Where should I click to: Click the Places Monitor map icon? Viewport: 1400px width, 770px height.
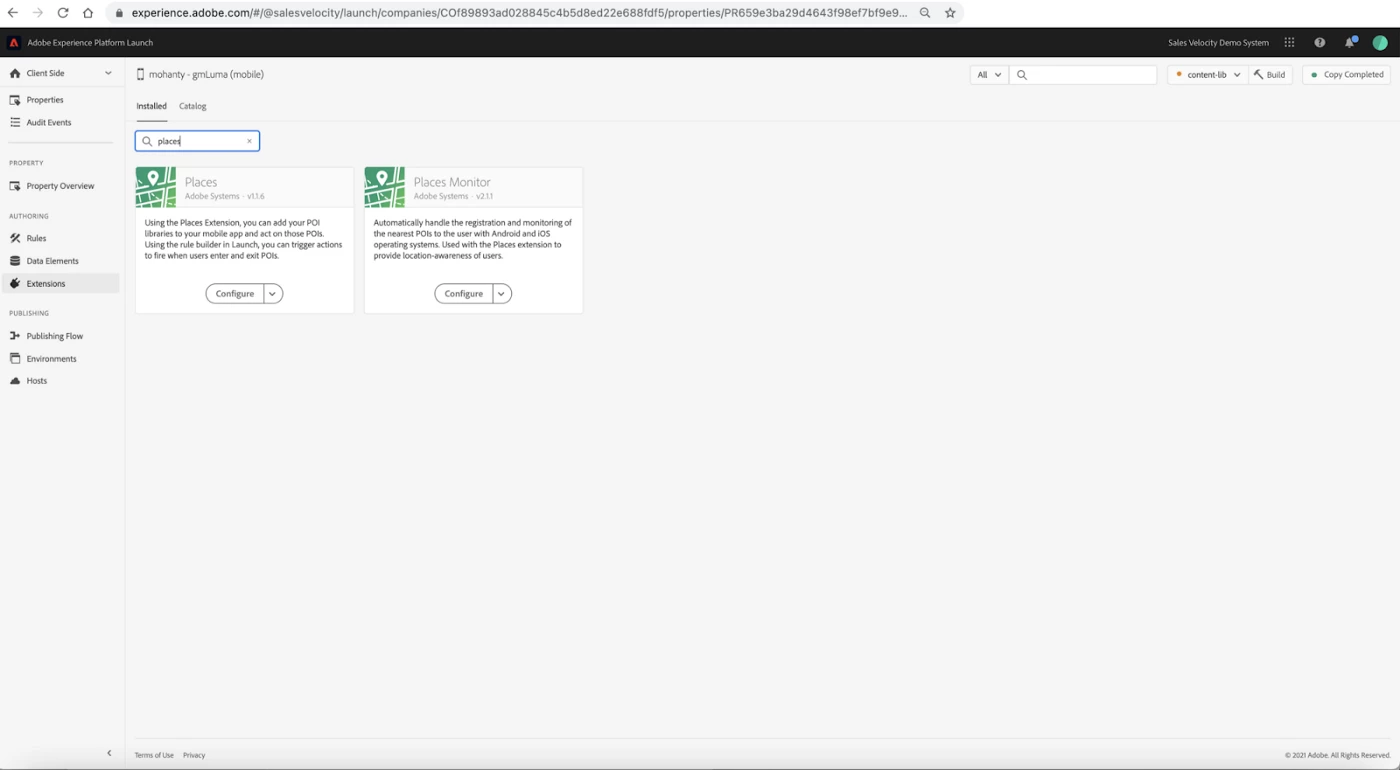(x=385, y=187)
